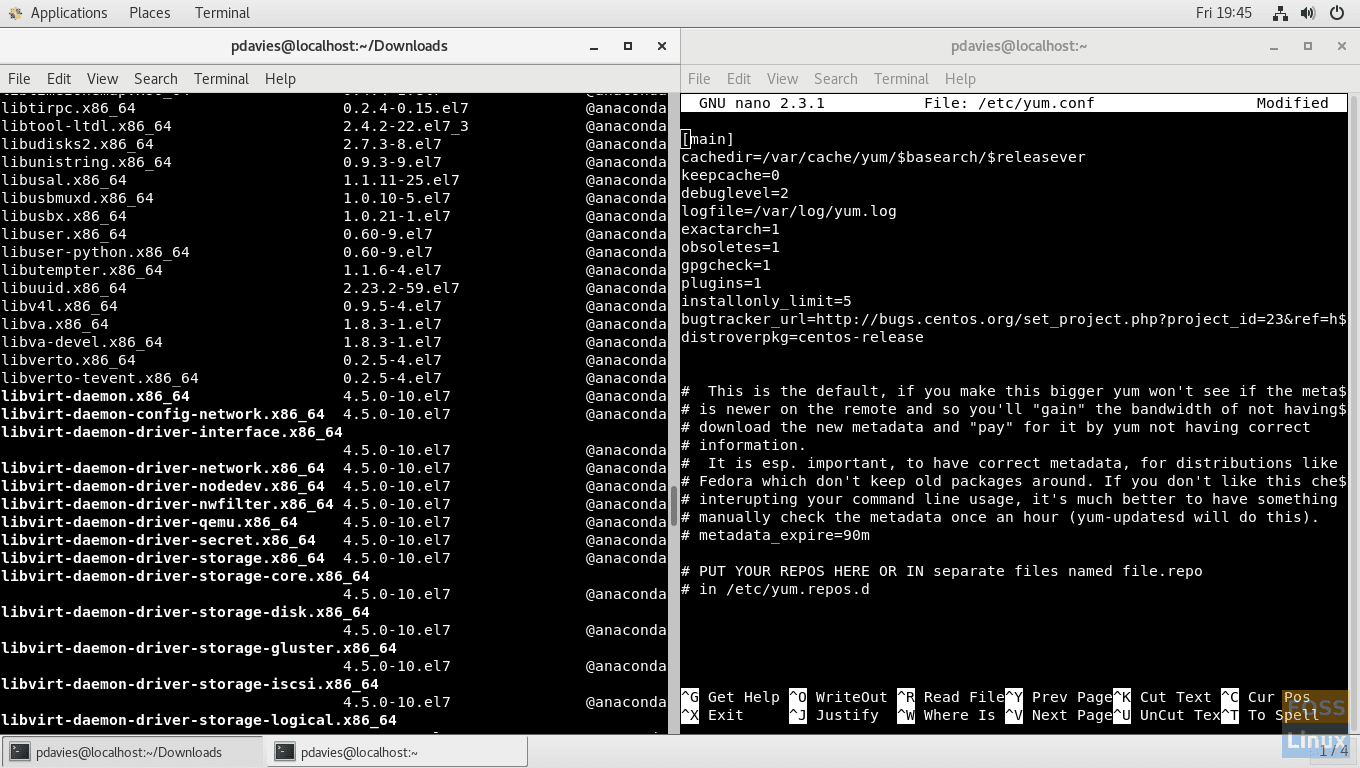Click the Modified status in nano header

click(x=1292, y=103)
